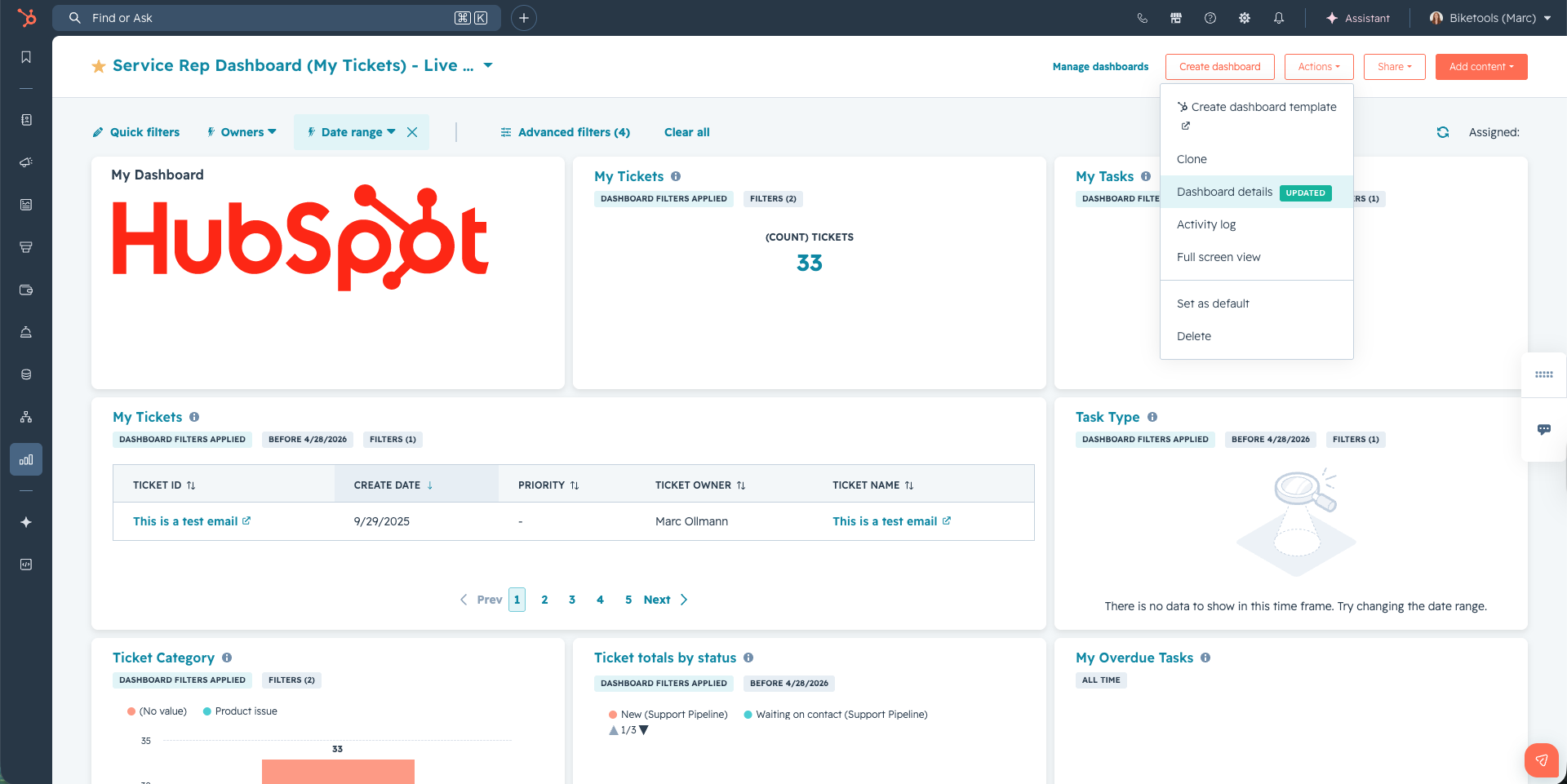
Task: Click the Manage dashboards link
Action: [1100, 67]
